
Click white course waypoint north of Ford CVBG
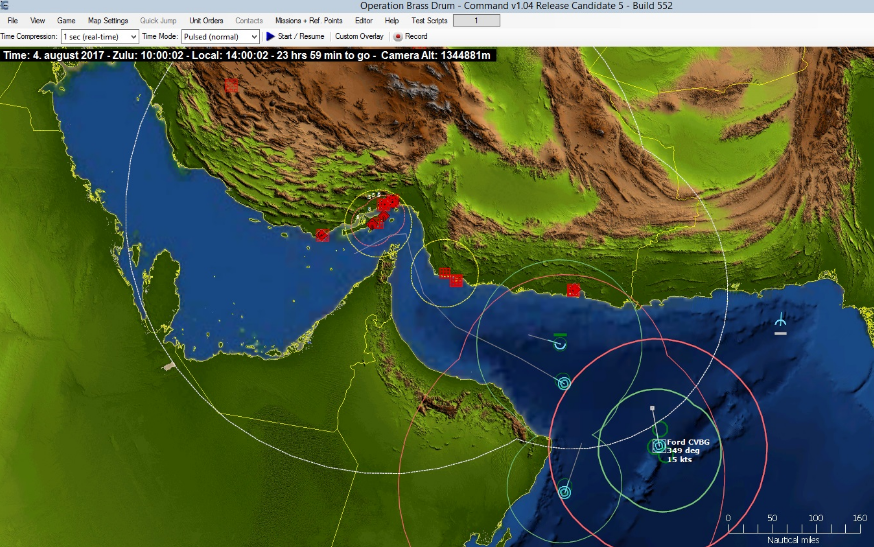[x=652, y=409]
